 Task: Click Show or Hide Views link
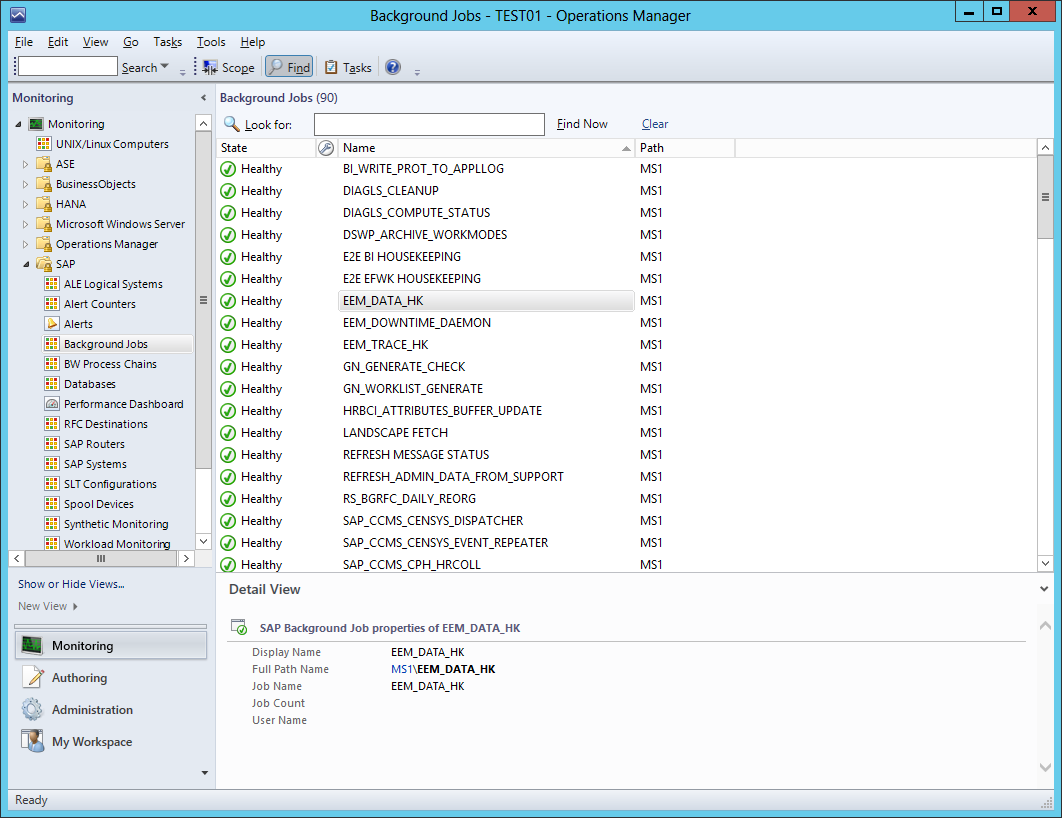point(71,584)
